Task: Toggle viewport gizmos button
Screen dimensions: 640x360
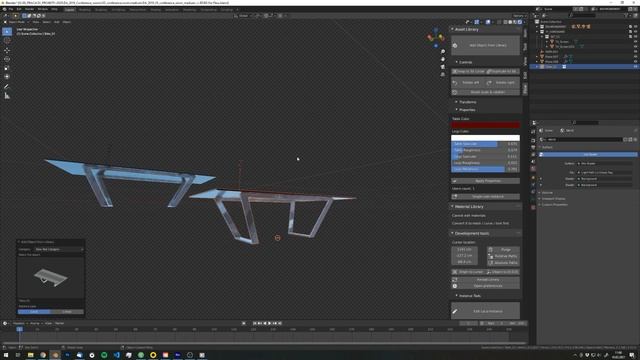Action: [x=477, y=22]
